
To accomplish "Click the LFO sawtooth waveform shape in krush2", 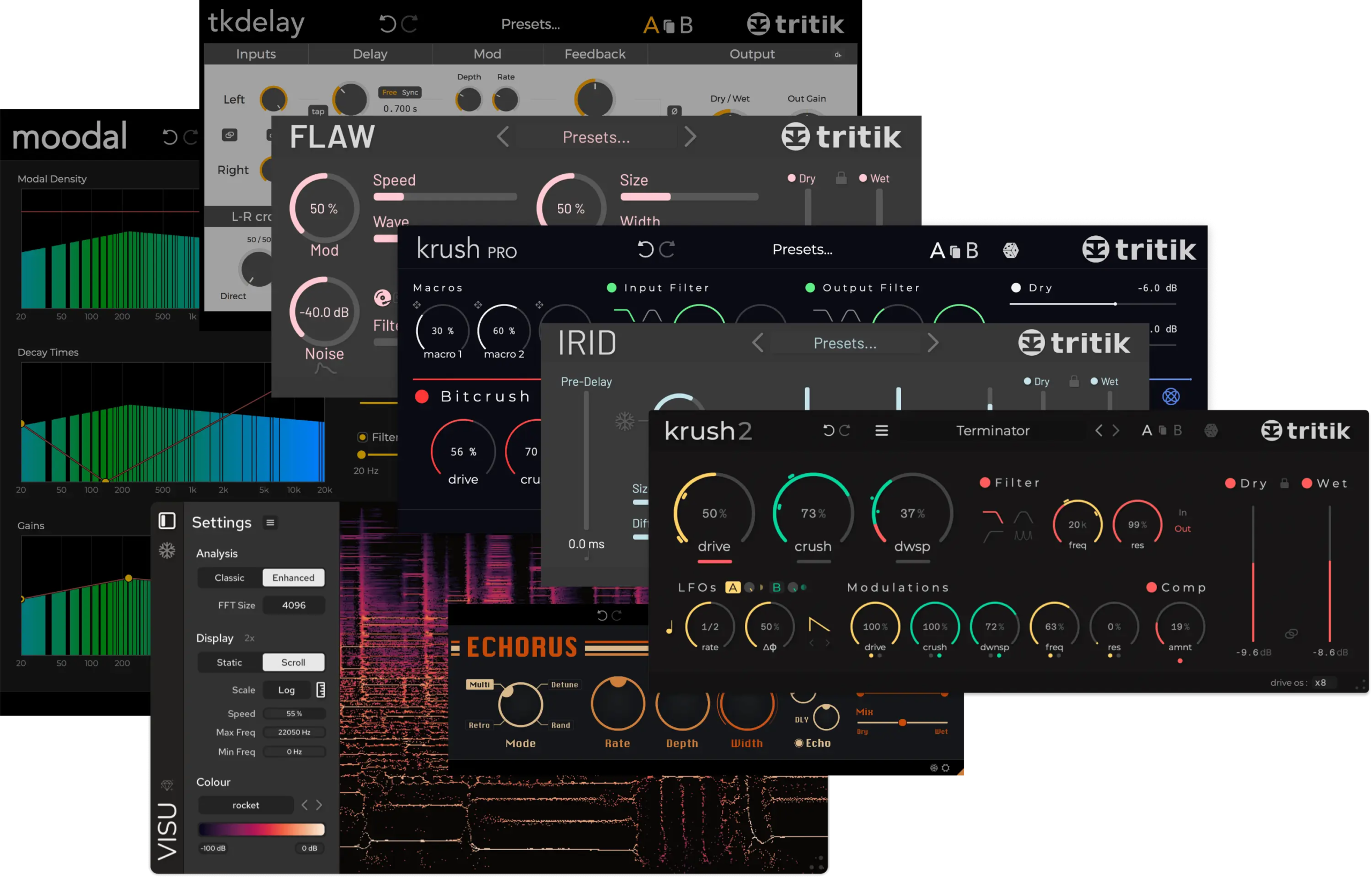I will 819,625.
